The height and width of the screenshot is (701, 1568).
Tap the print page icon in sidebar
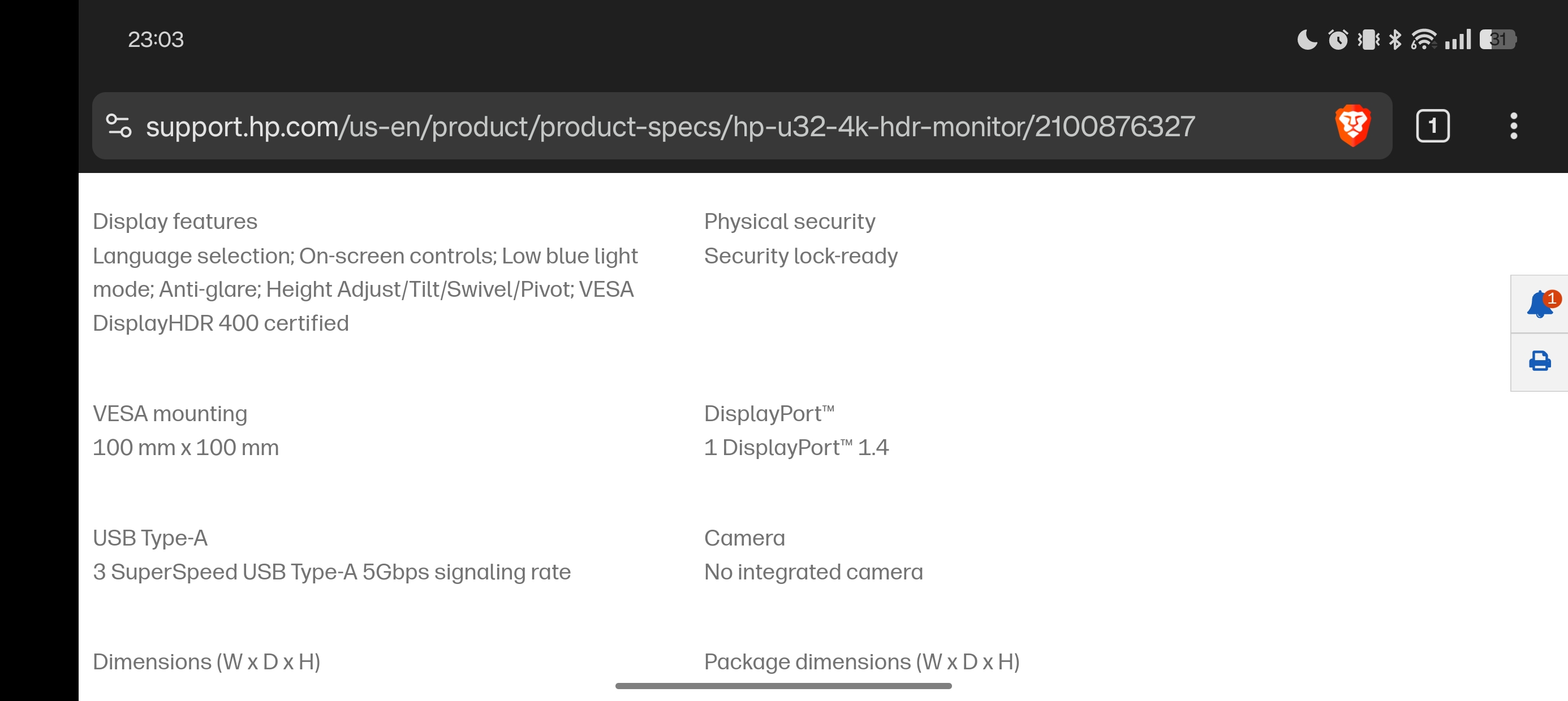(x=1539, y=361)
